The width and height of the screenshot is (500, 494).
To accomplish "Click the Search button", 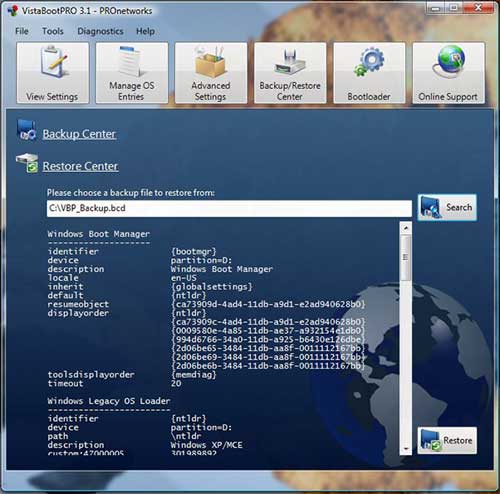I will 447,207.
